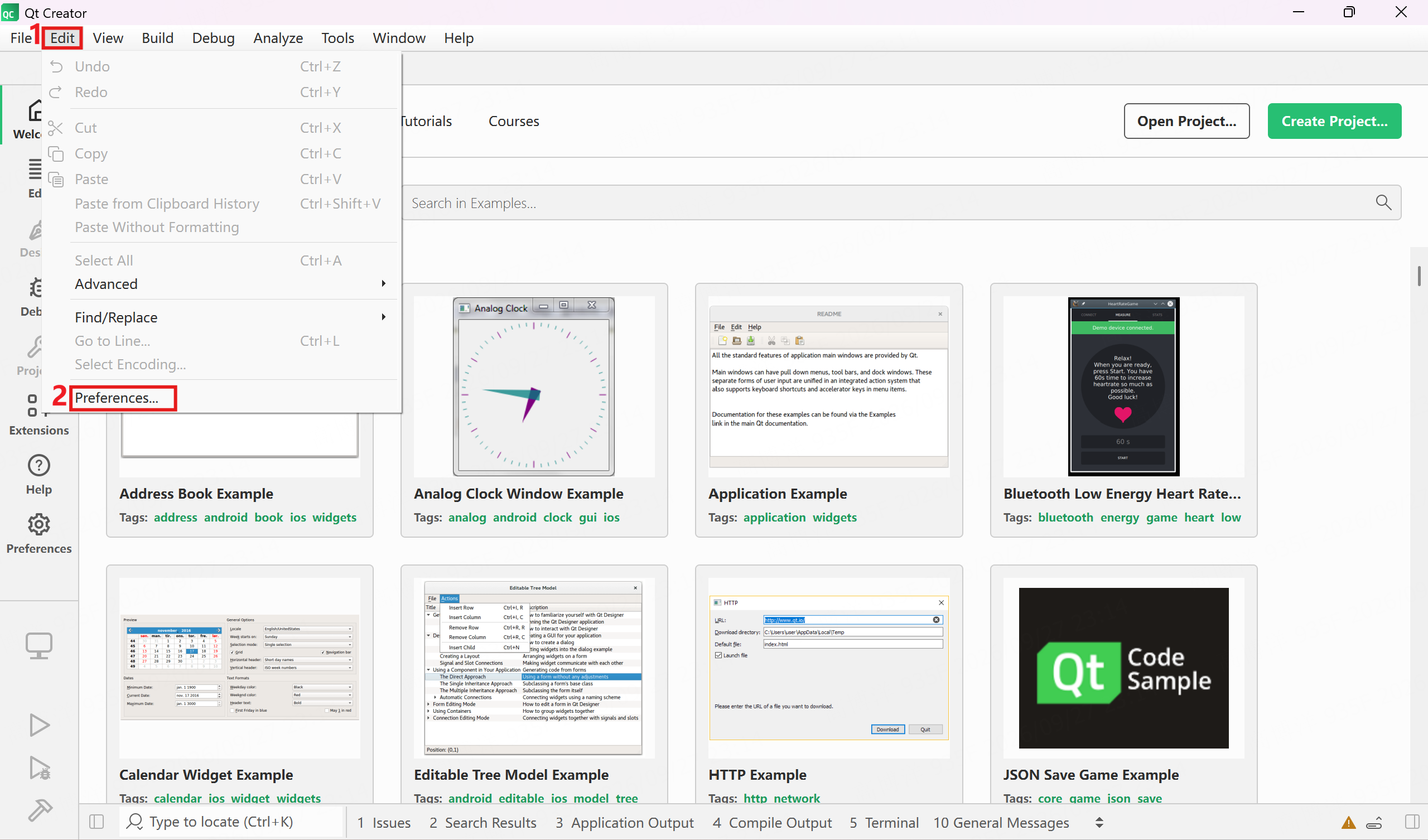This screenshot has height=840, width=1428.
Task: Open the Issues output pane
Action: (x=384, y=822)
